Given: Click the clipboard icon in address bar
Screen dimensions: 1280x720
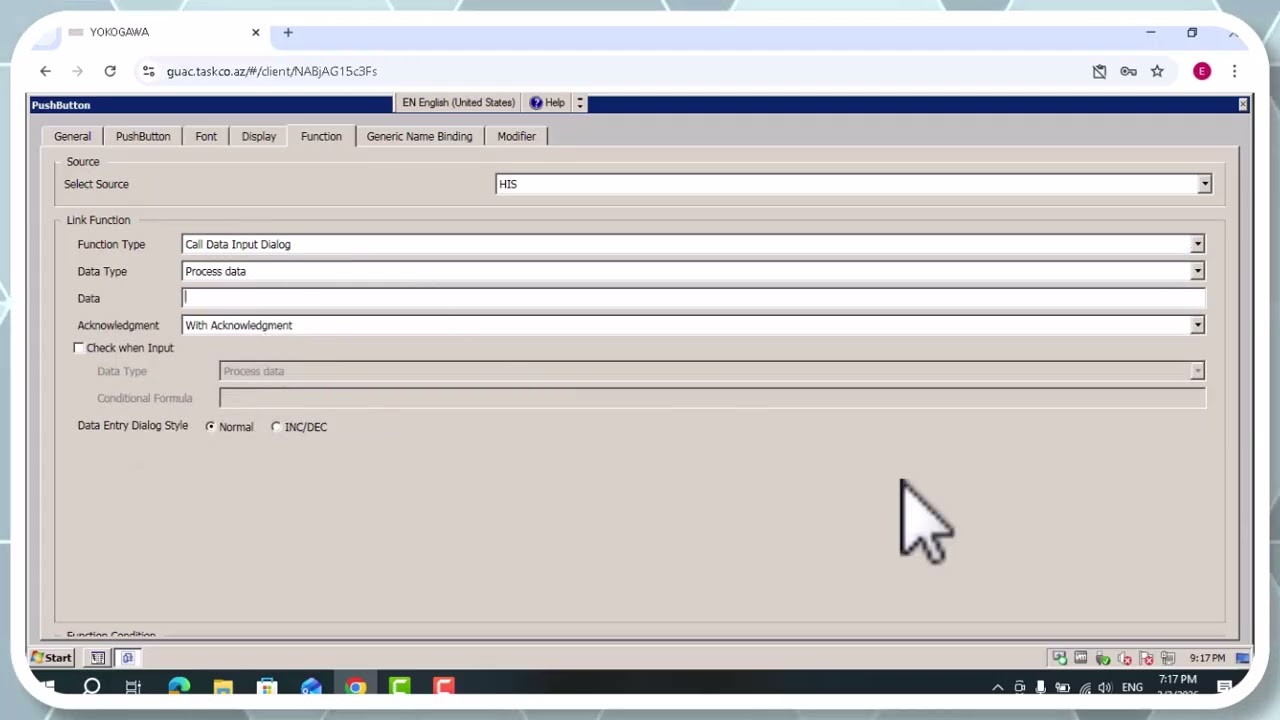Looking at the screenshot, I should [x=1099, y=71].
